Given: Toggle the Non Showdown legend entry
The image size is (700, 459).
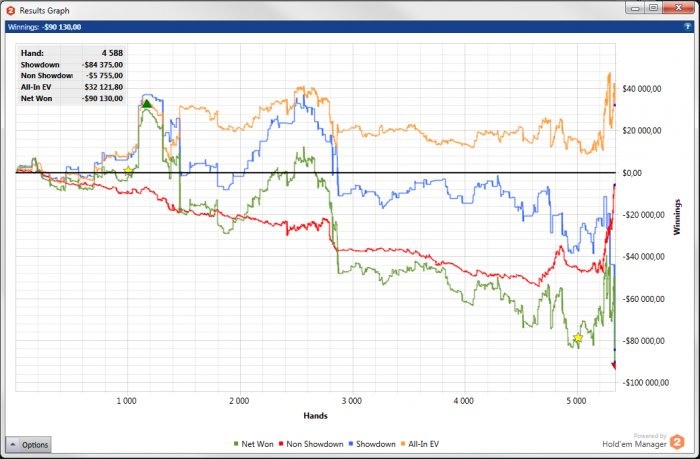Looking at the screenshot, I should [311, 444].
